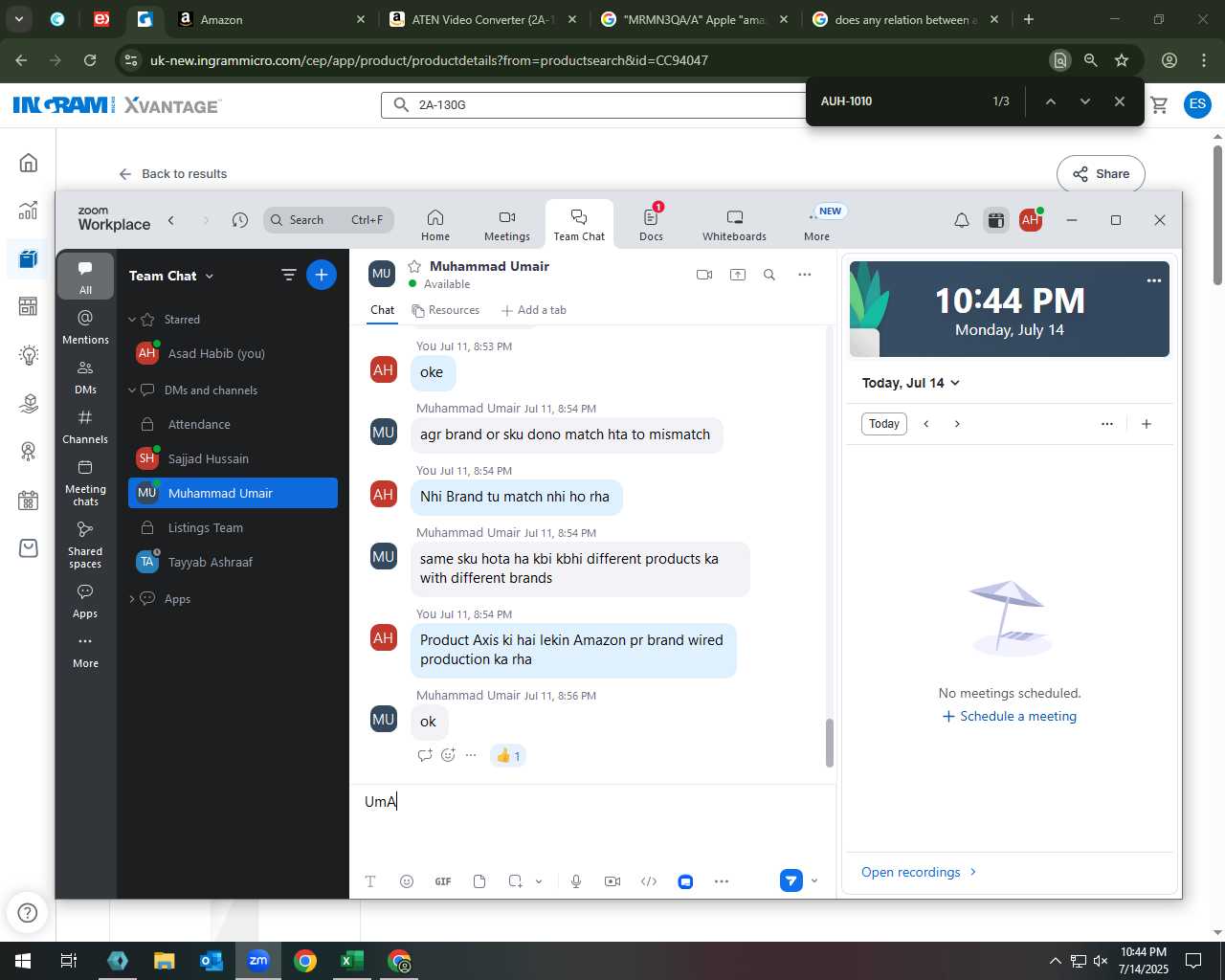Click the calendar panel icon in Zoom header
This screenshot has width=1225, height=980.
point(996,220)
